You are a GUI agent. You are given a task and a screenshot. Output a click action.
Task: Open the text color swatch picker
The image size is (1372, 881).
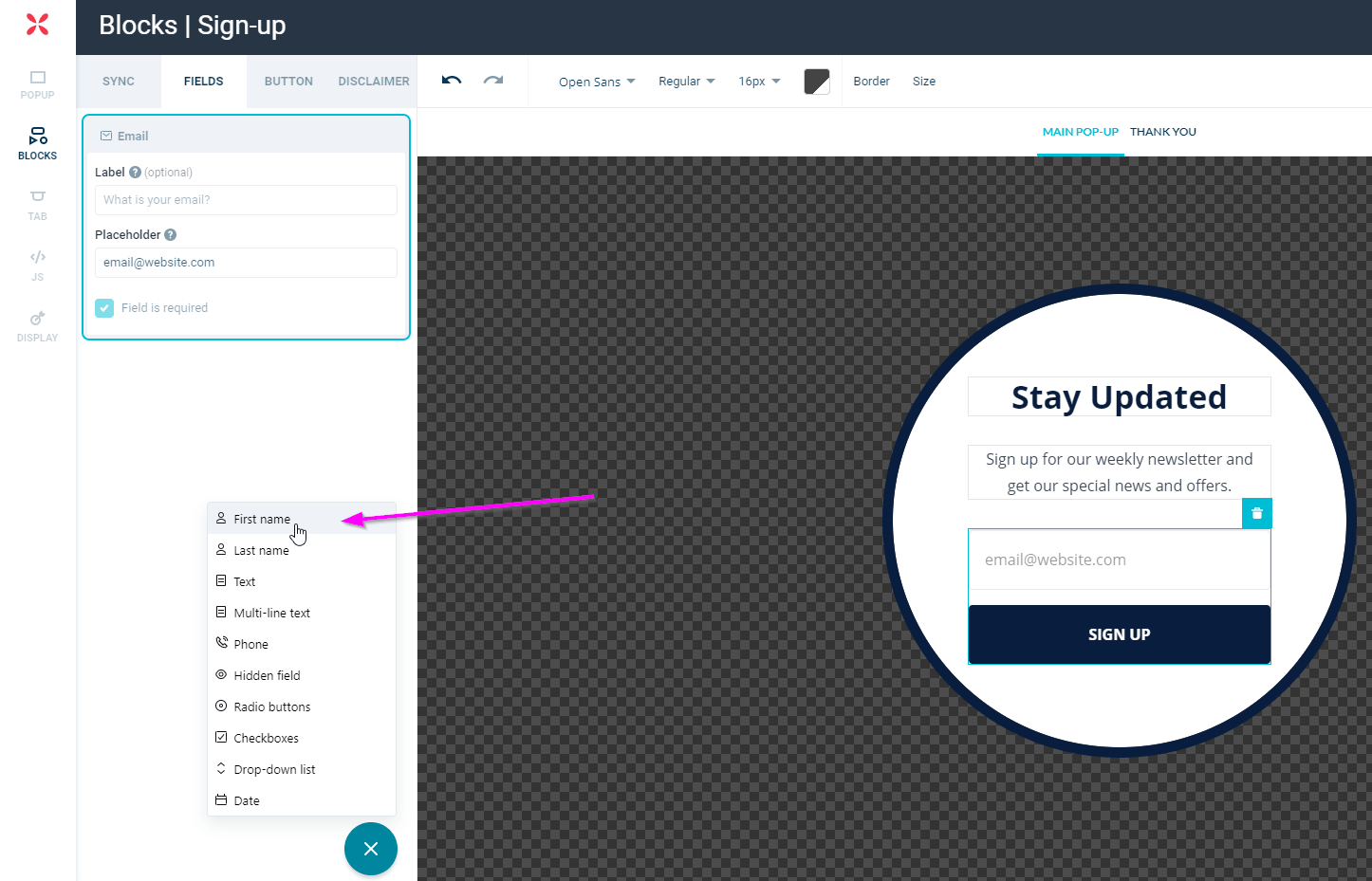[817, 82]
